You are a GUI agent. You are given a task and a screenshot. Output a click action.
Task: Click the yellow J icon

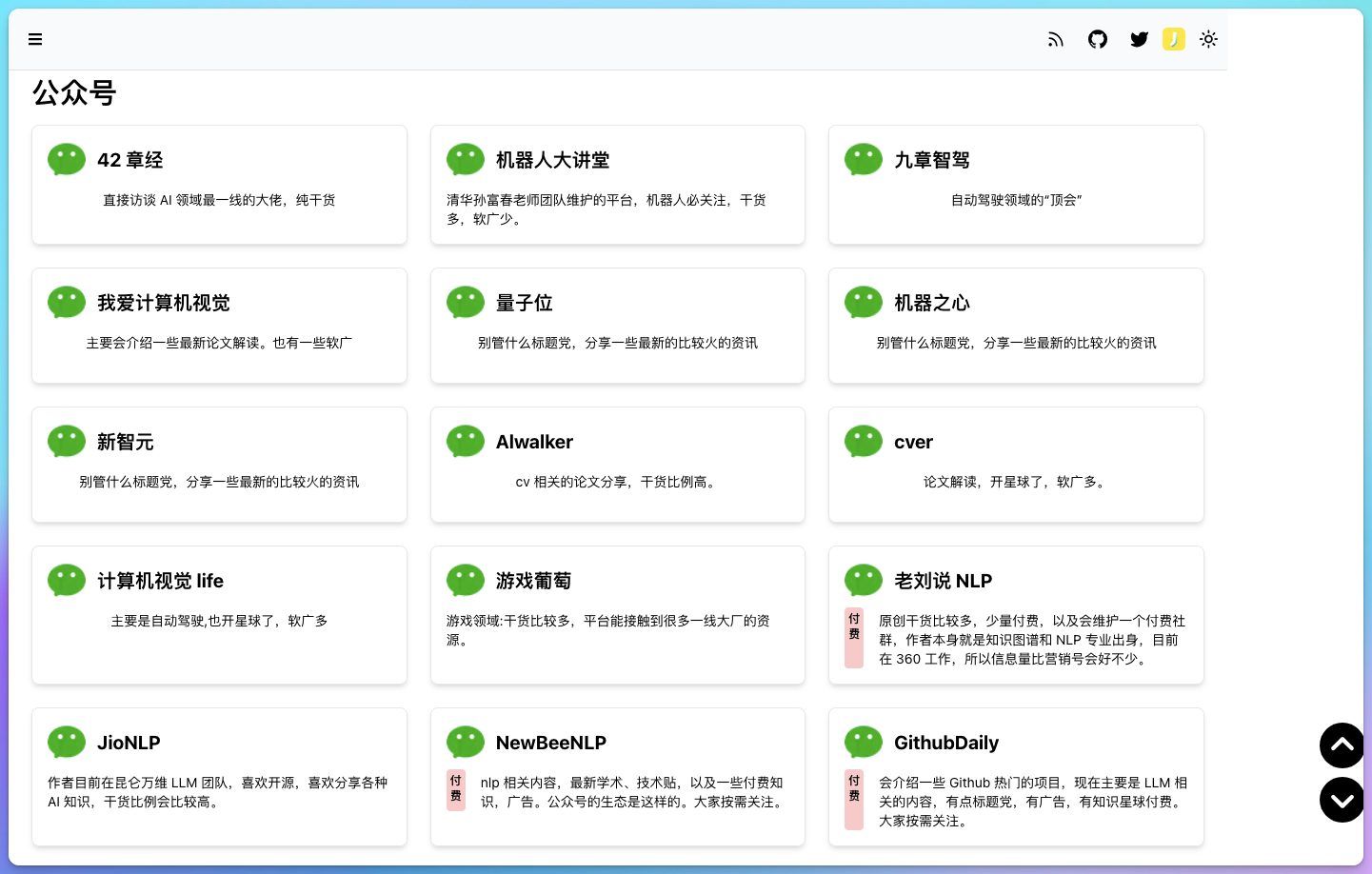click(1174, 39)
